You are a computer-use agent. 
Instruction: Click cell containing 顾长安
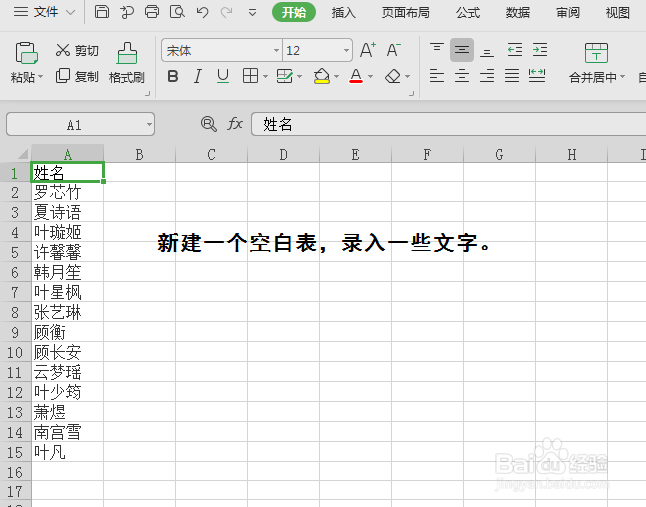pyautogui.click(x=68, y=352)
